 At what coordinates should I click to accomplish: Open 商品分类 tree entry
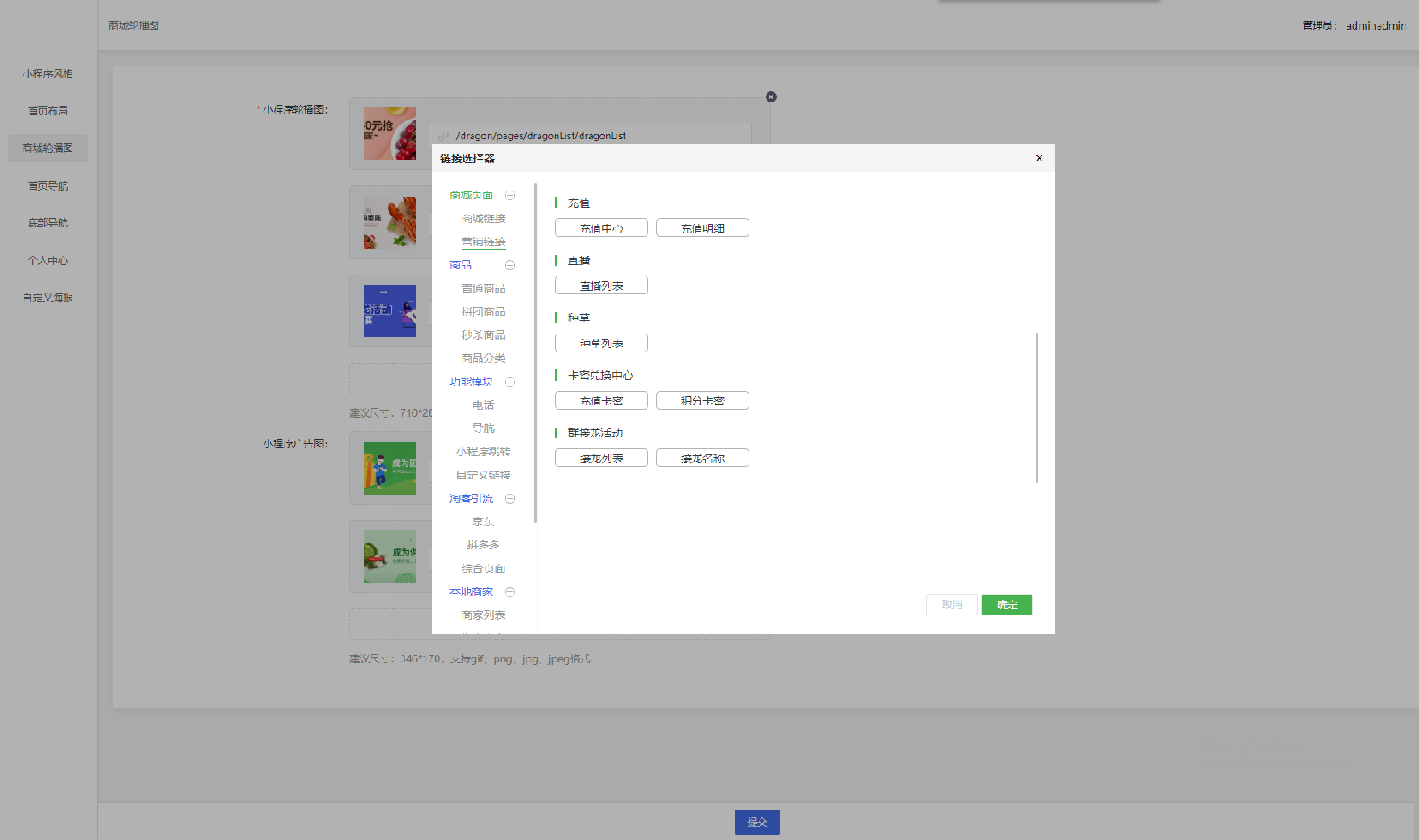(x=483, y=358)
